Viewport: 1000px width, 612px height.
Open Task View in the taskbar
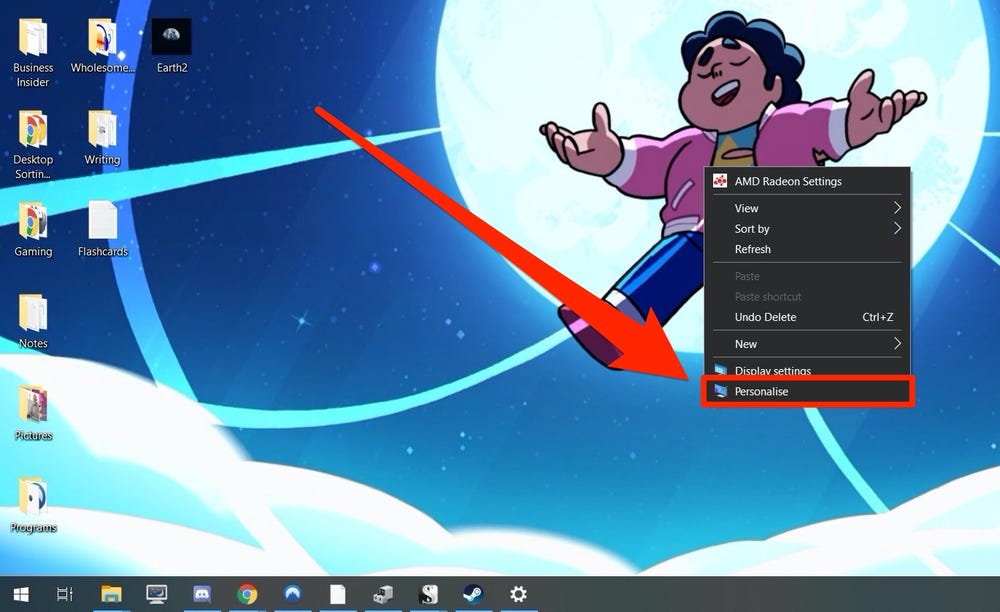pyautogui.click(x=65, y=594)
